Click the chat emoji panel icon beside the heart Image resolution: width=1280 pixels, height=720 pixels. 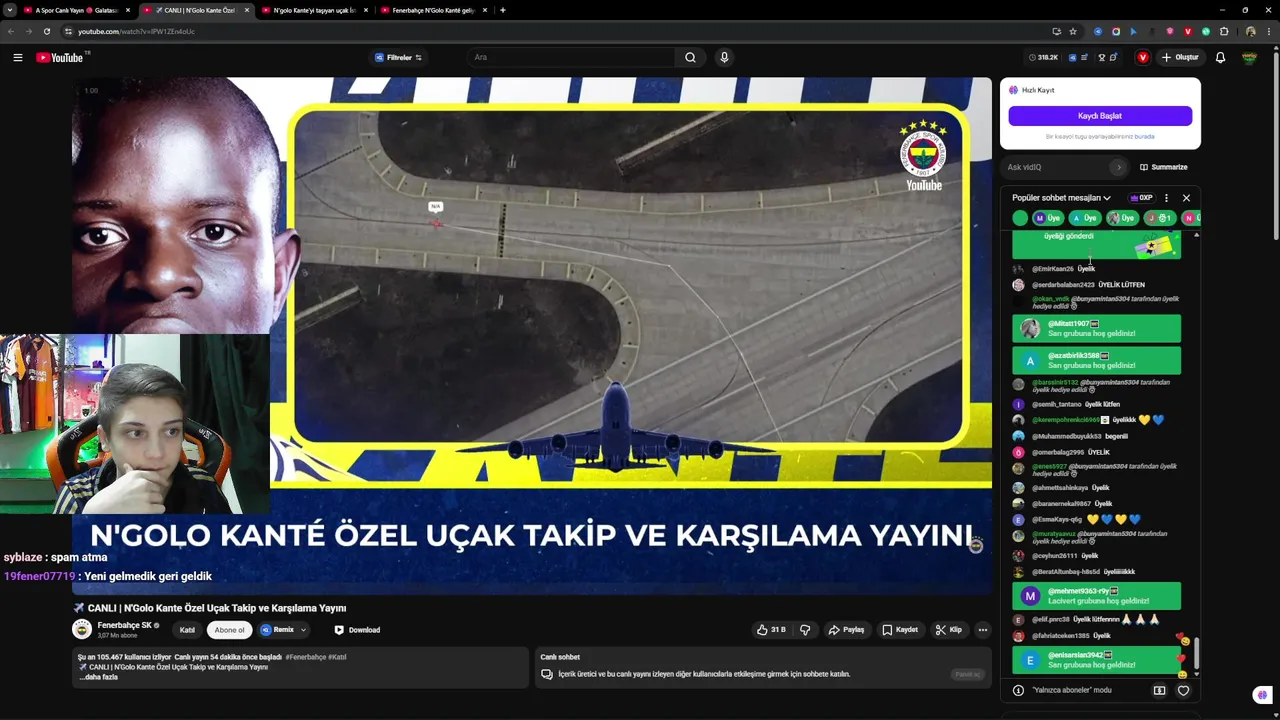(1159, 690)
